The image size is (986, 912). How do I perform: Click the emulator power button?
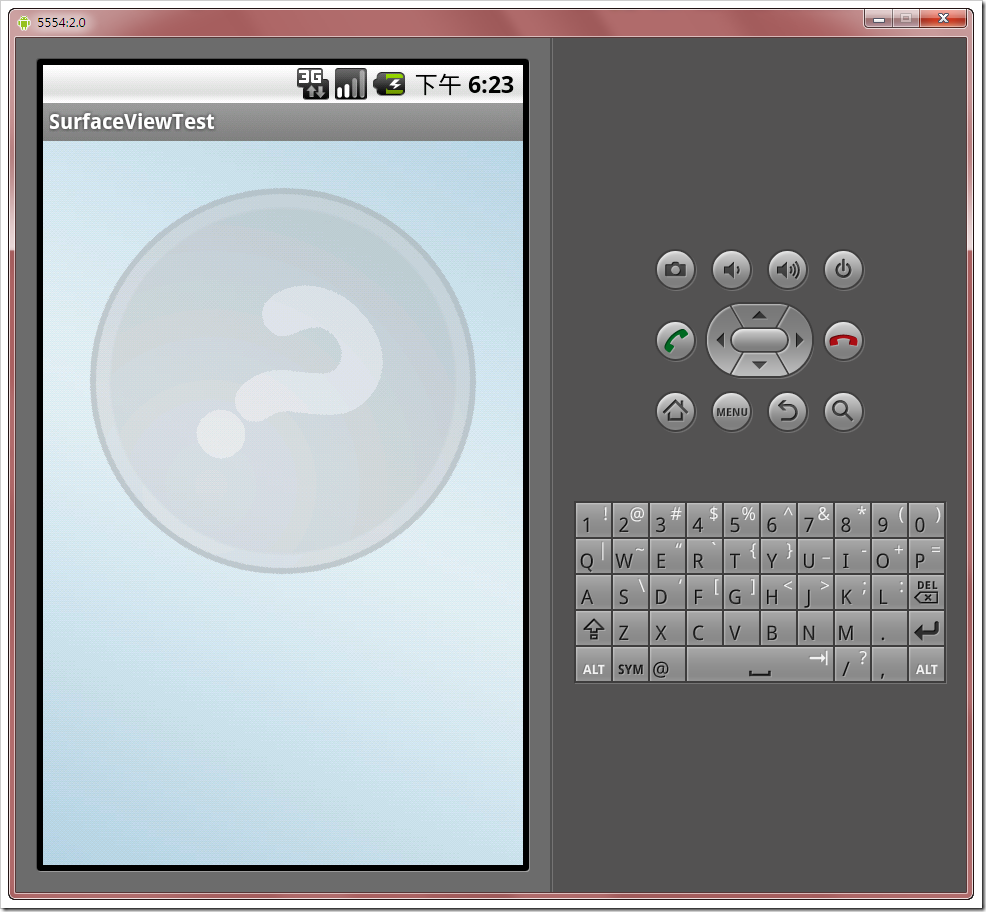point(843,270)
